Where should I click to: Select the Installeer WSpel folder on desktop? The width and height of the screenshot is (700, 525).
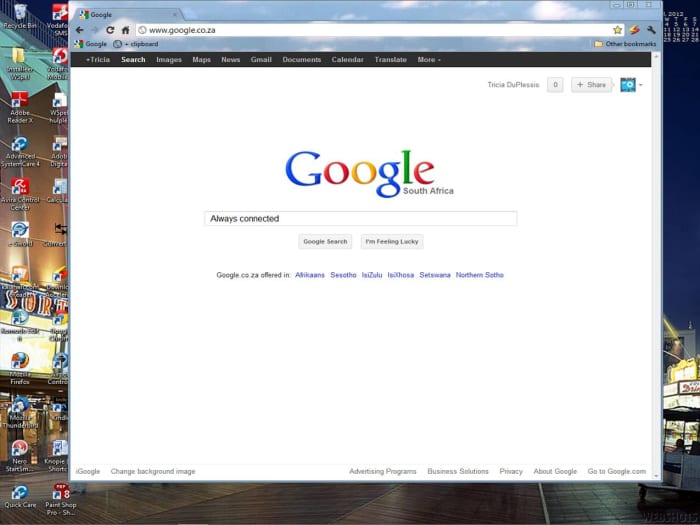pos(20,63)
